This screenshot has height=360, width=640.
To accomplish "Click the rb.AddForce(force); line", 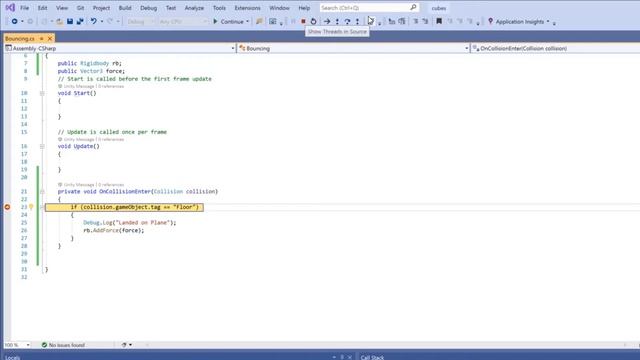I will [114, 230].
